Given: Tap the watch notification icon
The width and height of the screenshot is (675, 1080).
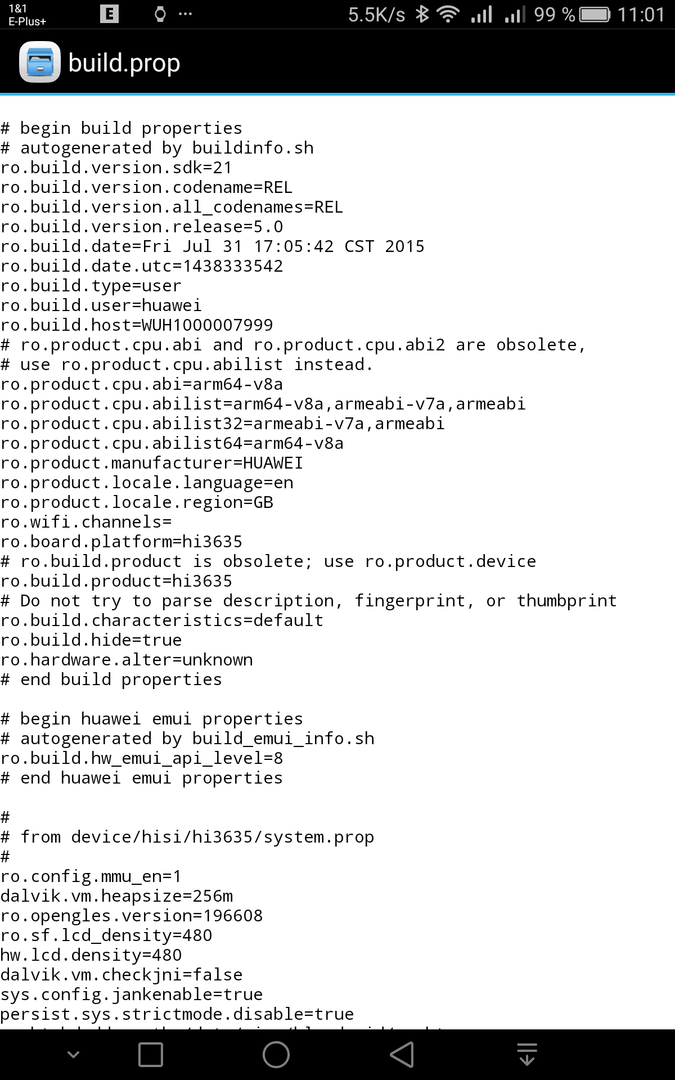Looking at the screenshot, I should (x=160, y=14).
